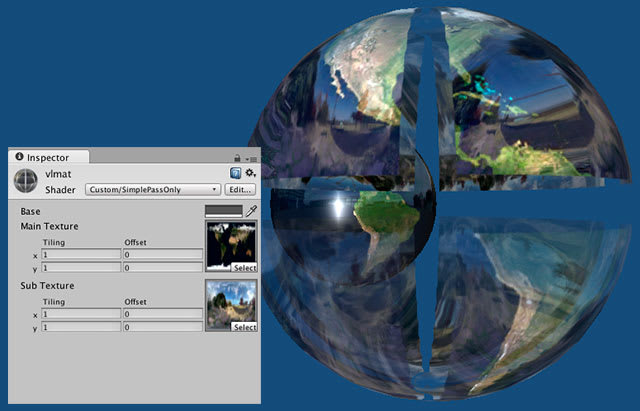This screenshot has height=411, width=640.
Task: Click Sub Texture Tiling x field
Action: (x=80, y=314)
